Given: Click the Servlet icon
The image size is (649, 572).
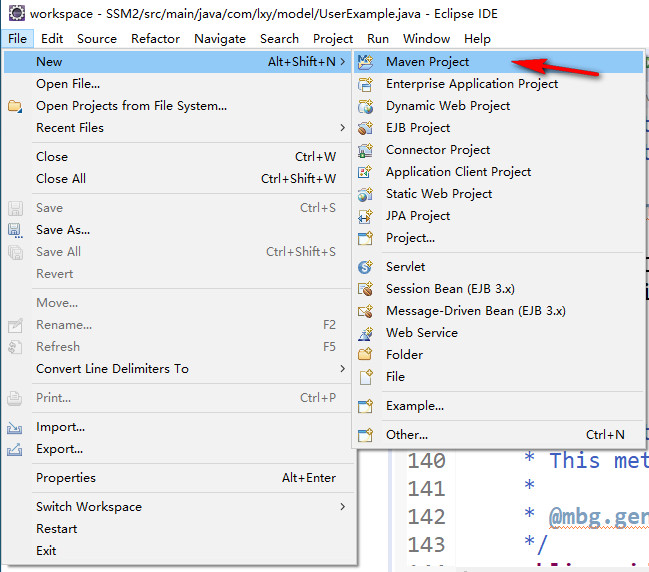Looking at the screenshot, I should tap(365, 267).
